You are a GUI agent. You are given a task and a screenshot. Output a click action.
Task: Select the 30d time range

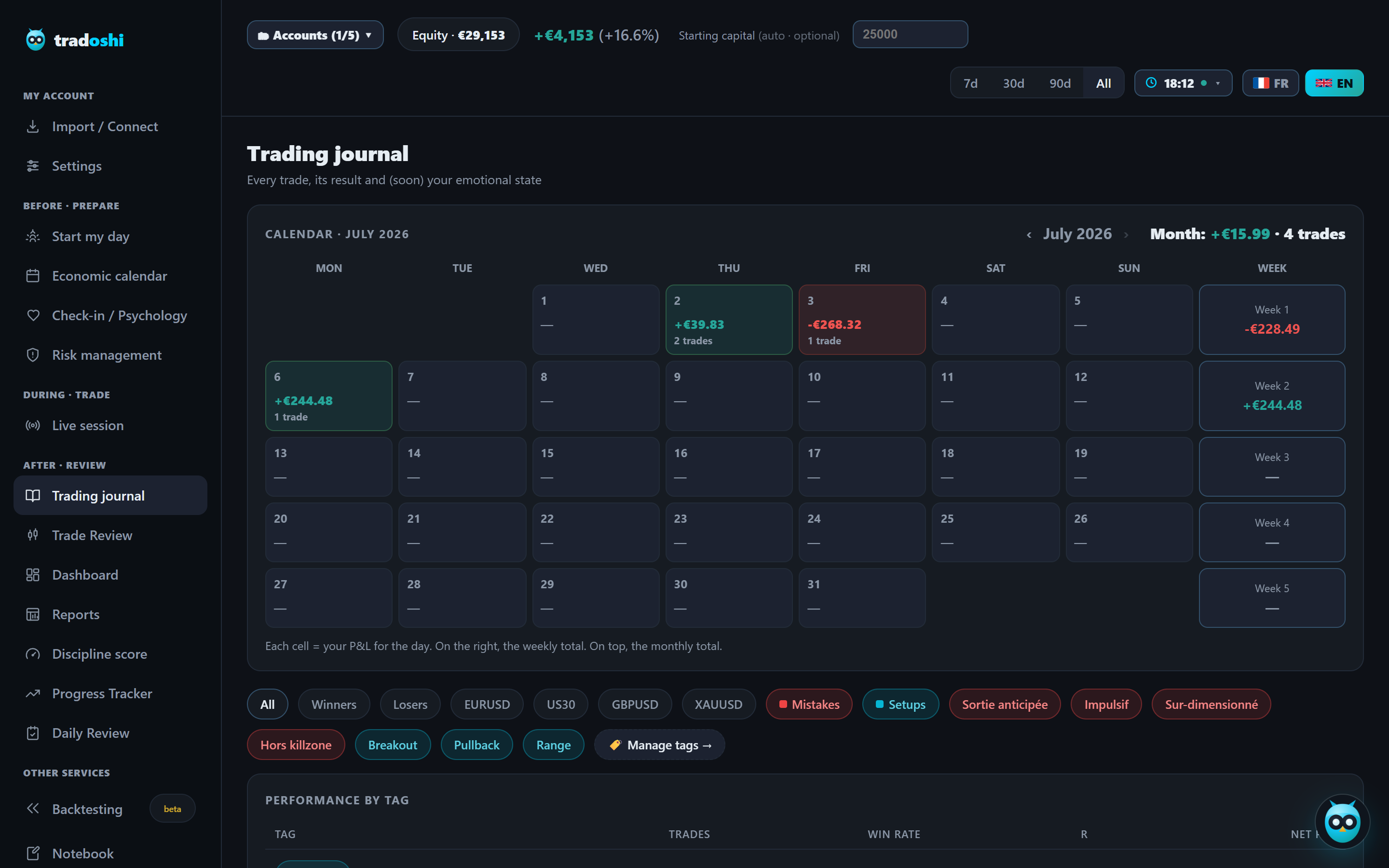1014,83
